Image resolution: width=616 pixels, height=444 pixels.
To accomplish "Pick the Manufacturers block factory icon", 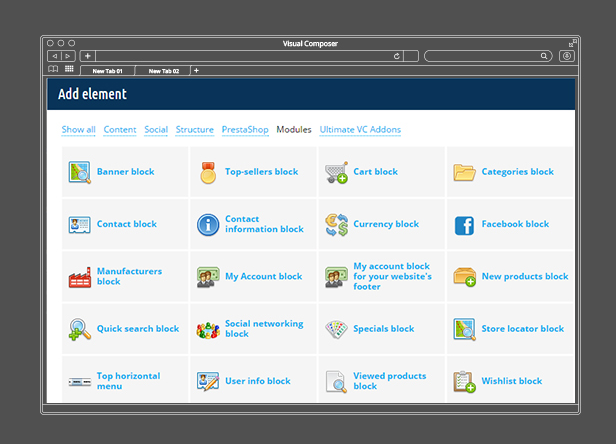I will point(80,277).
